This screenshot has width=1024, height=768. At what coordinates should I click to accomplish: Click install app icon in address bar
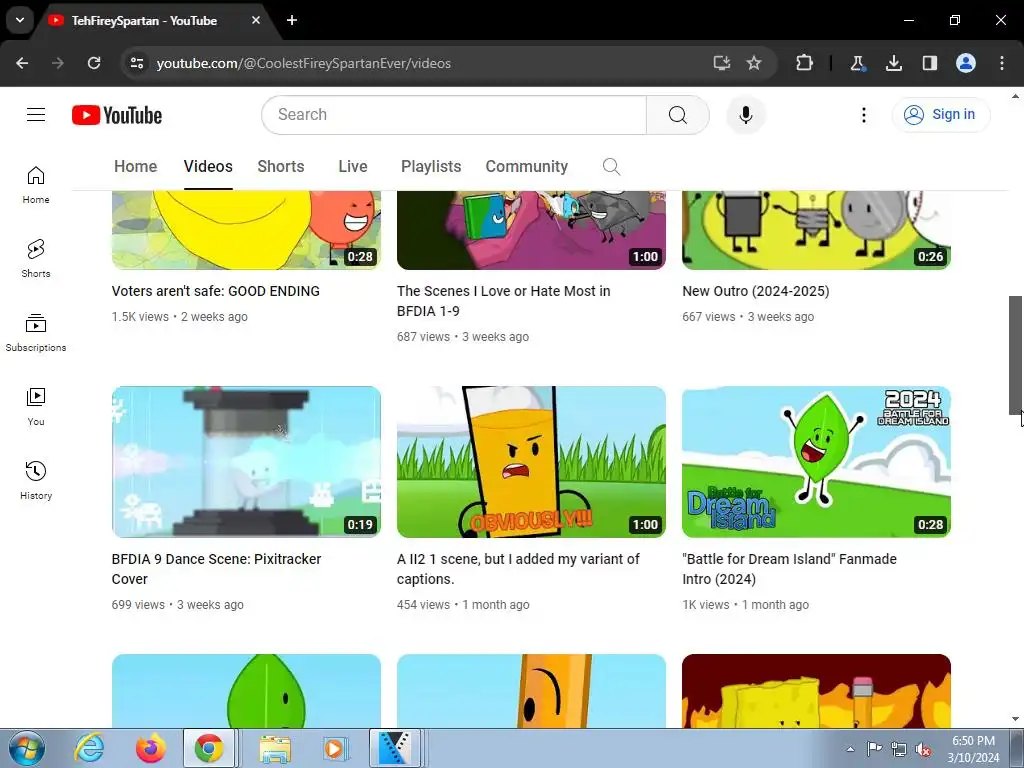pos(721,63)
